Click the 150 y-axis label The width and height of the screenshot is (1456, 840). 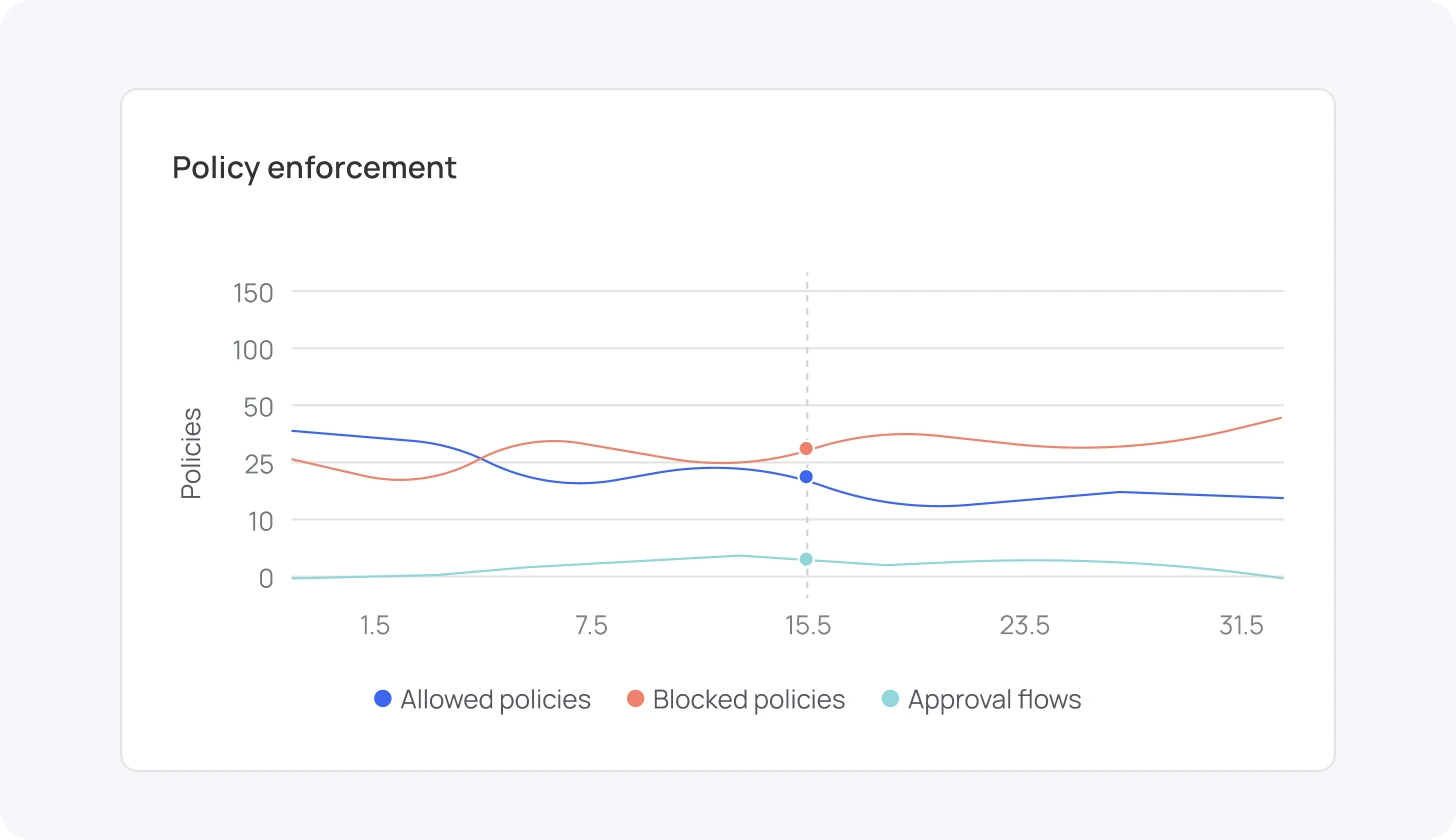point(253,293)
